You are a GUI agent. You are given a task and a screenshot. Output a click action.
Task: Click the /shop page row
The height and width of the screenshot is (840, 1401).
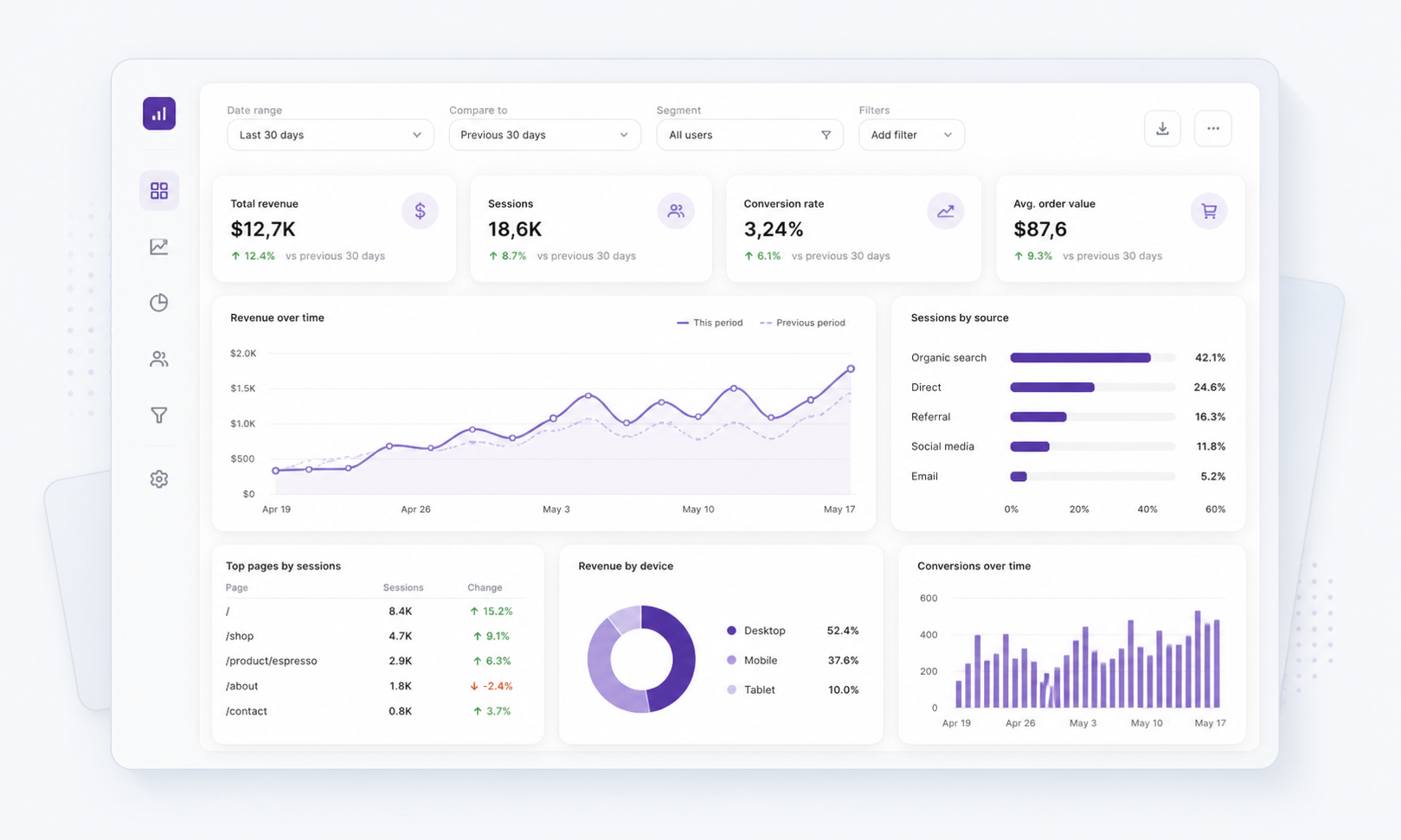click(372, 636)
